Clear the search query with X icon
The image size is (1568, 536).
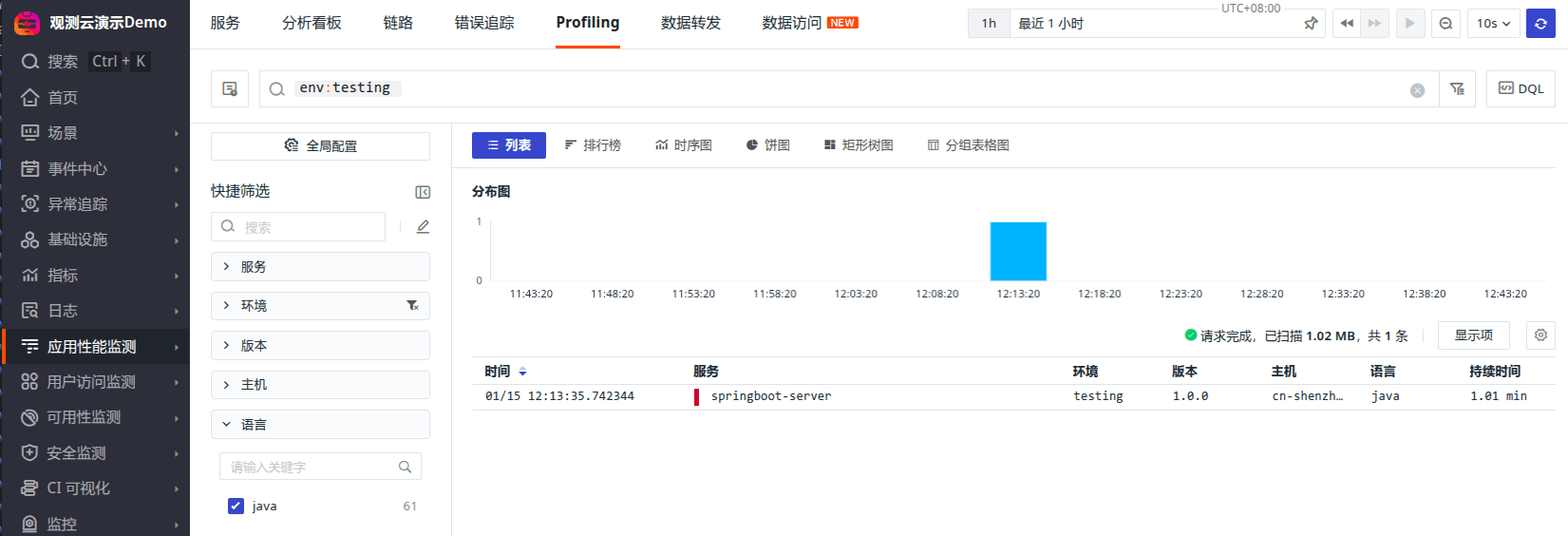pos(1417,90)
